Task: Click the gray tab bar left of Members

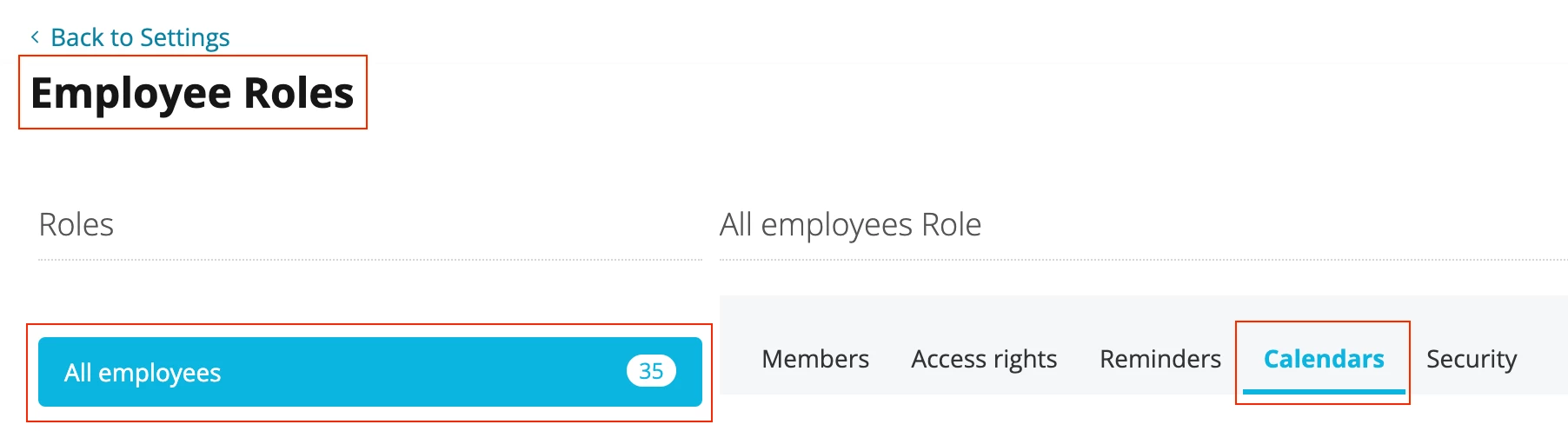Action: point(739,345)
